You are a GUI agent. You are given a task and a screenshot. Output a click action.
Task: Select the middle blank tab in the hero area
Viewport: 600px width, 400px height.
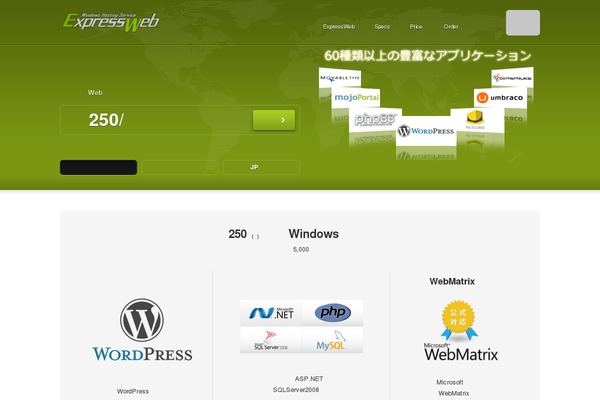180,167
